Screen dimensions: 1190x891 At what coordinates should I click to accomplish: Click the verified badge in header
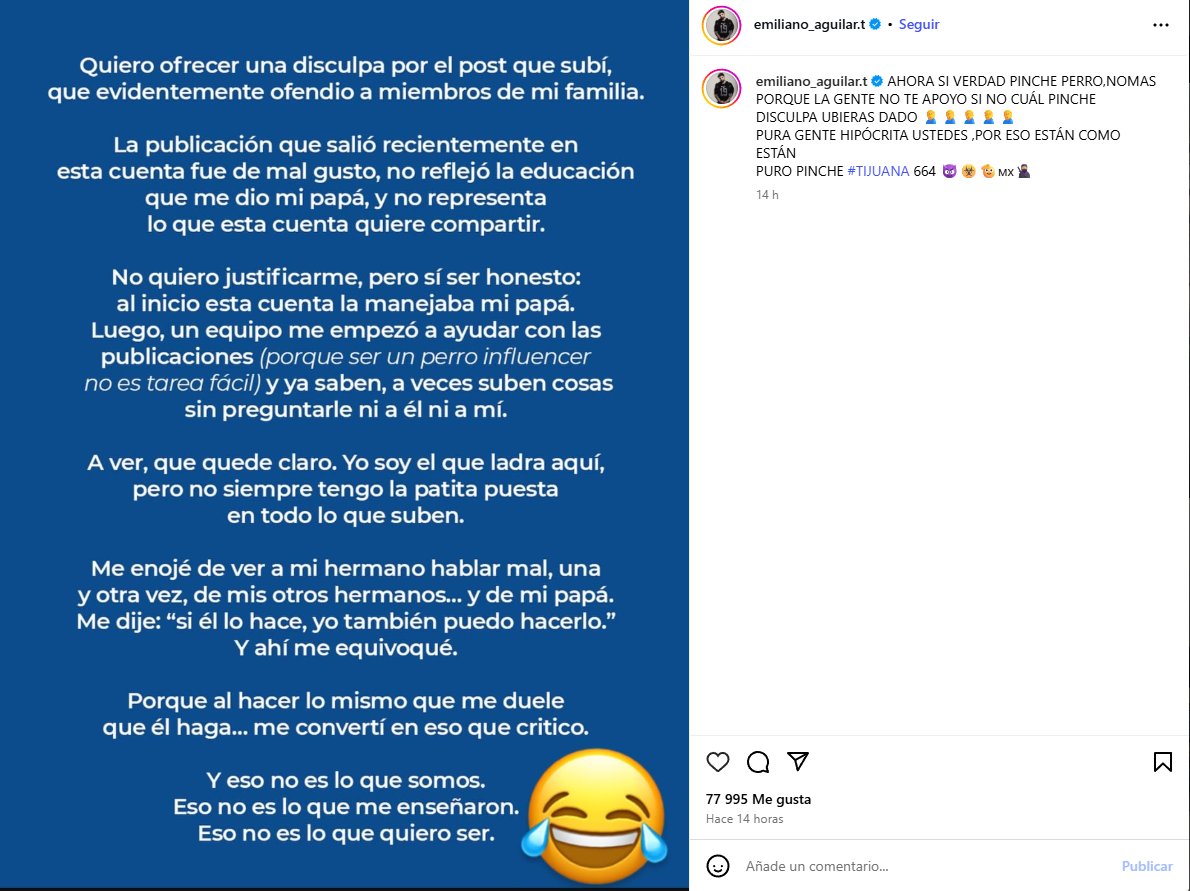click(875, 24)
